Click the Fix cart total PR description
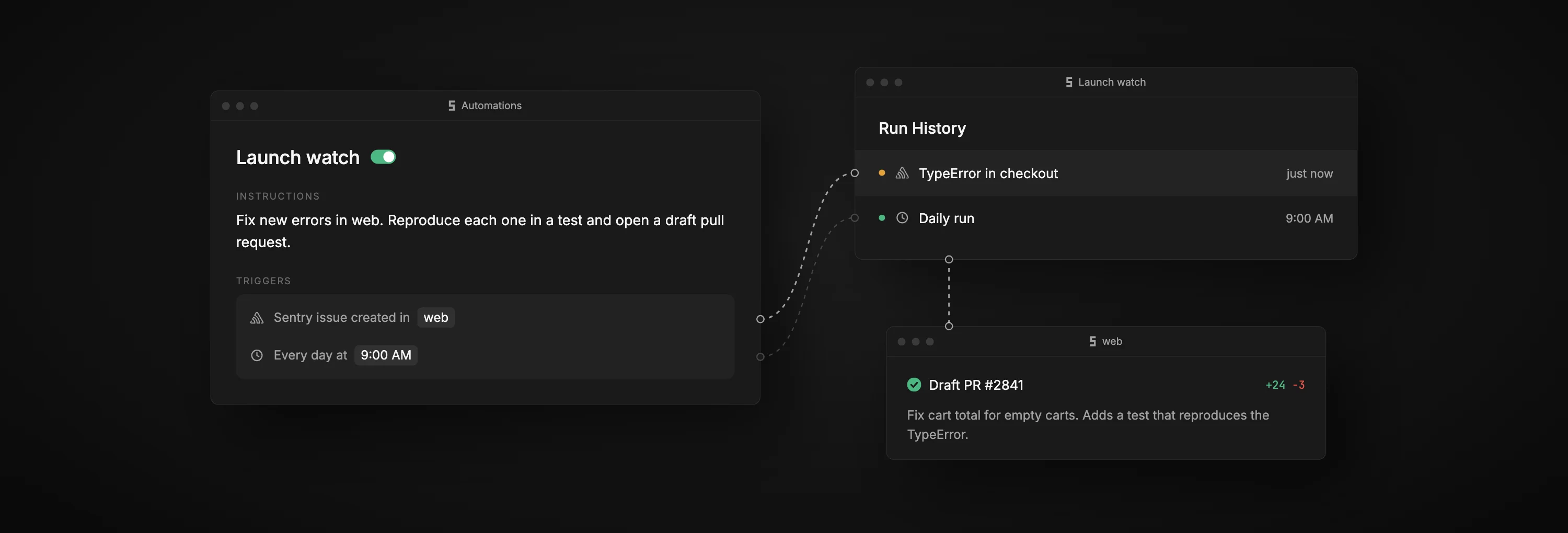This screenshot has width=1568, height=533. pos(1088,425)
